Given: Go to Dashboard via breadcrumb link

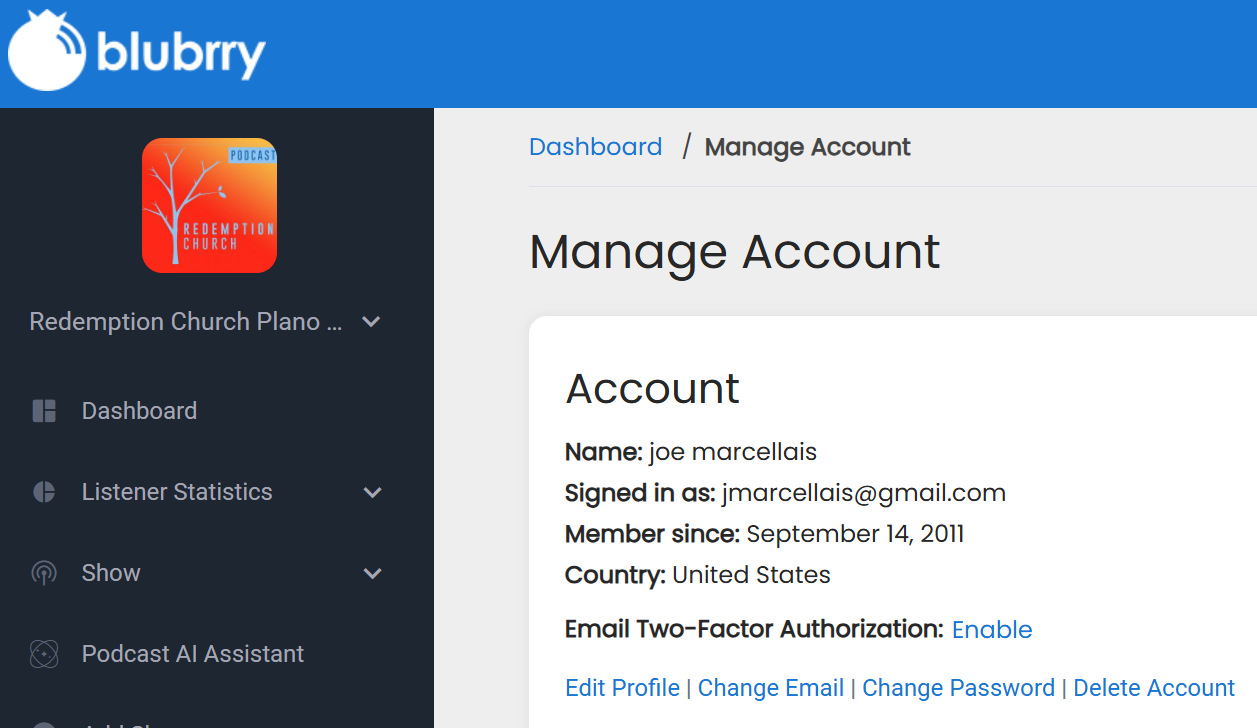Looking at the screenshot, I should 595,147.
